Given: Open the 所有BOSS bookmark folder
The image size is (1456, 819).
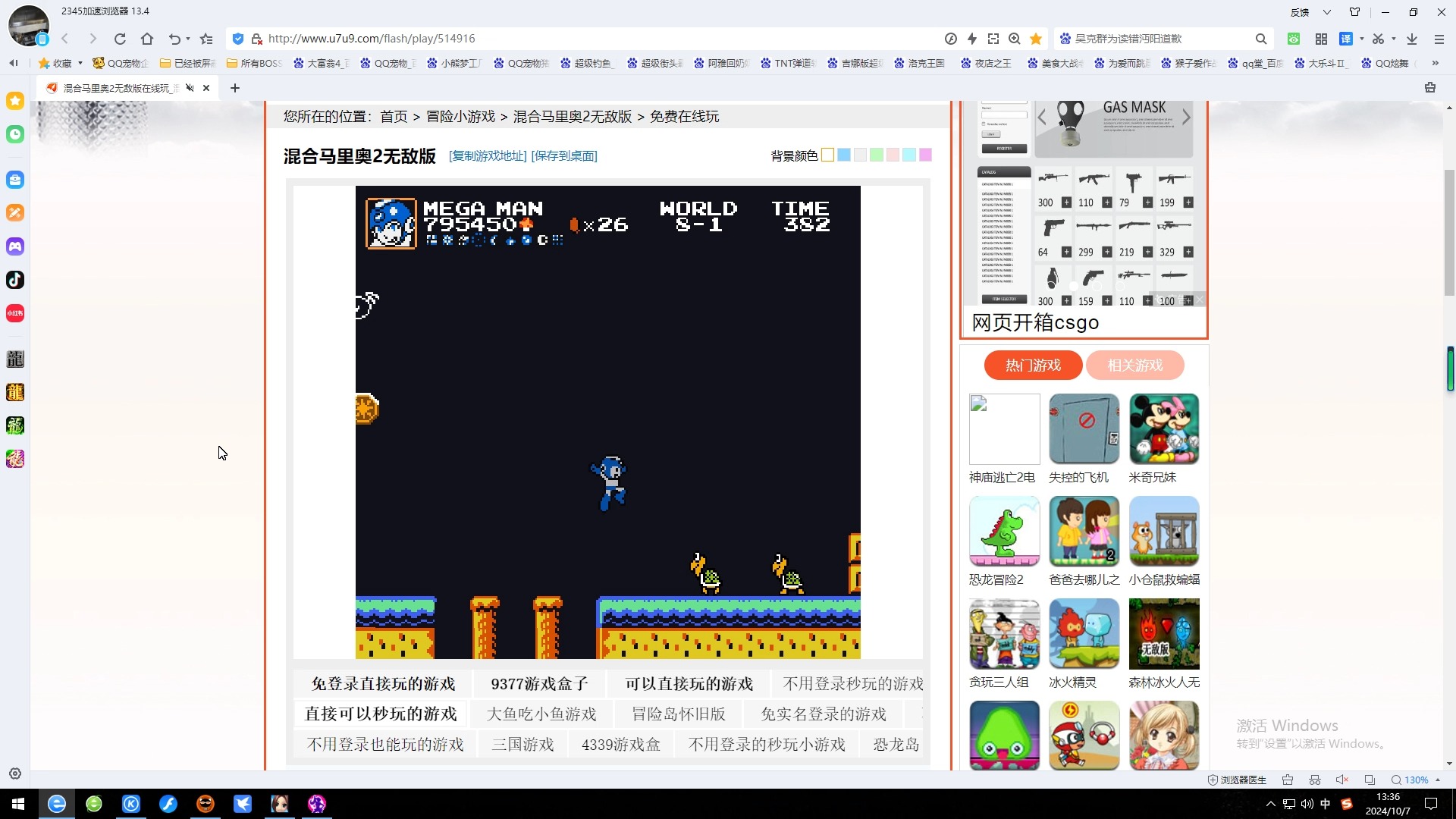Looking at the screenshot, I should [254, 63].
